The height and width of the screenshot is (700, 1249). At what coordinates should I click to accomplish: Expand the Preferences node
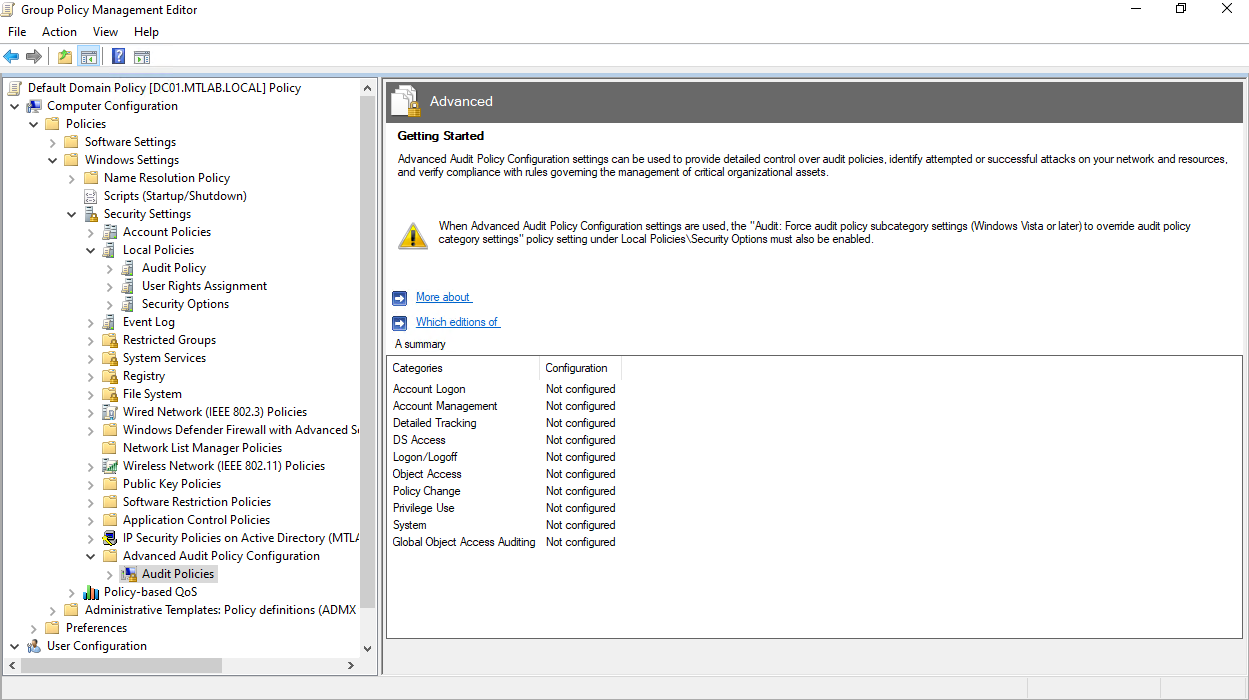click(33, 628)
